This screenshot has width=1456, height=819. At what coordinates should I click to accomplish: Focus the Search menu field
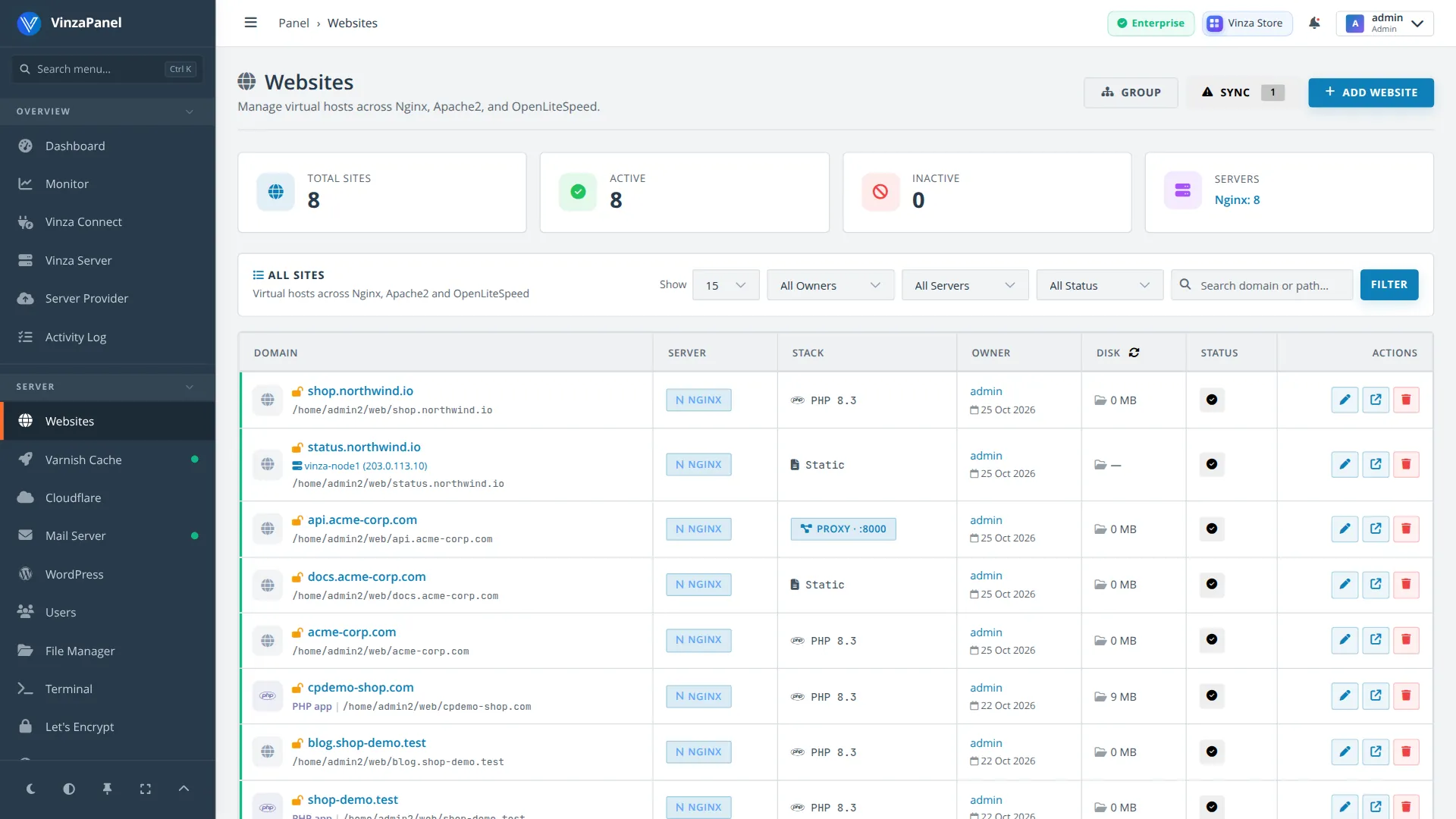click(107, 69)
